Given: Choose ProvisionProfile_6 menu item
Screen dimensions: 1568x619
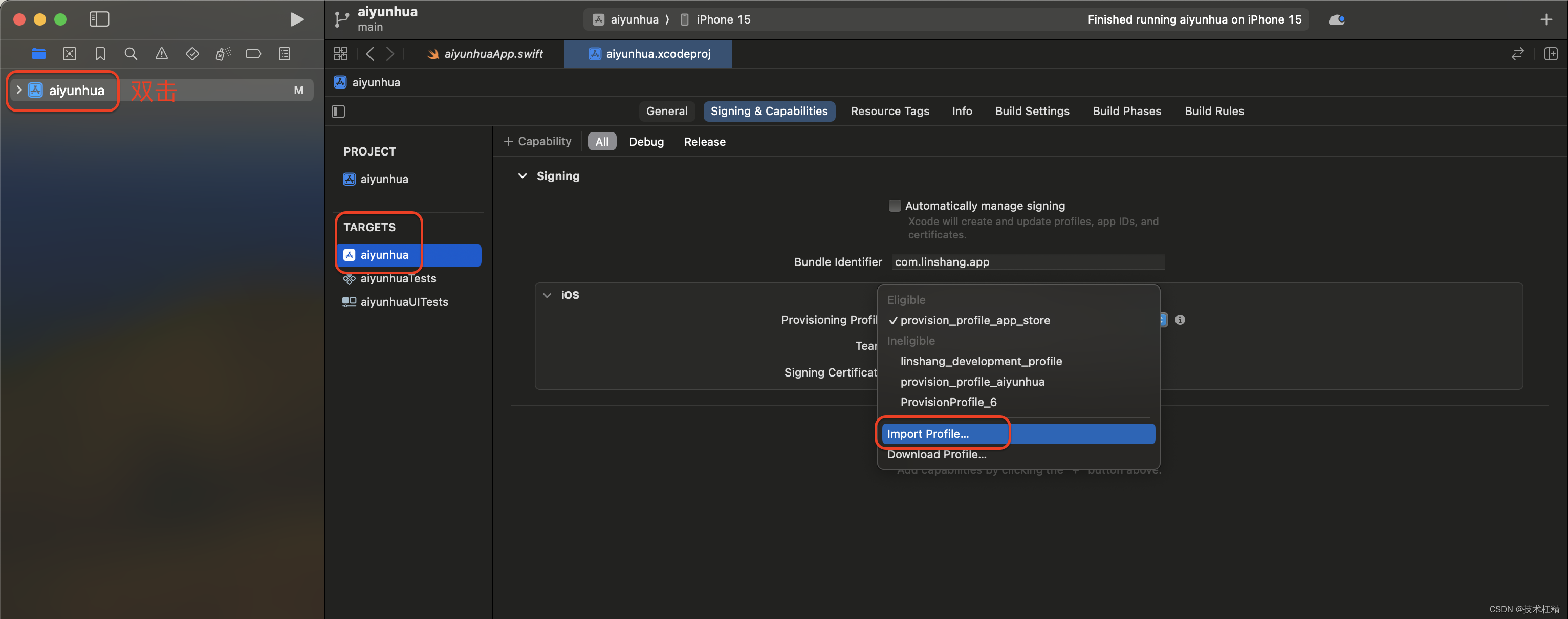Looking at the screenshot, I should (x=1018, y=402).
